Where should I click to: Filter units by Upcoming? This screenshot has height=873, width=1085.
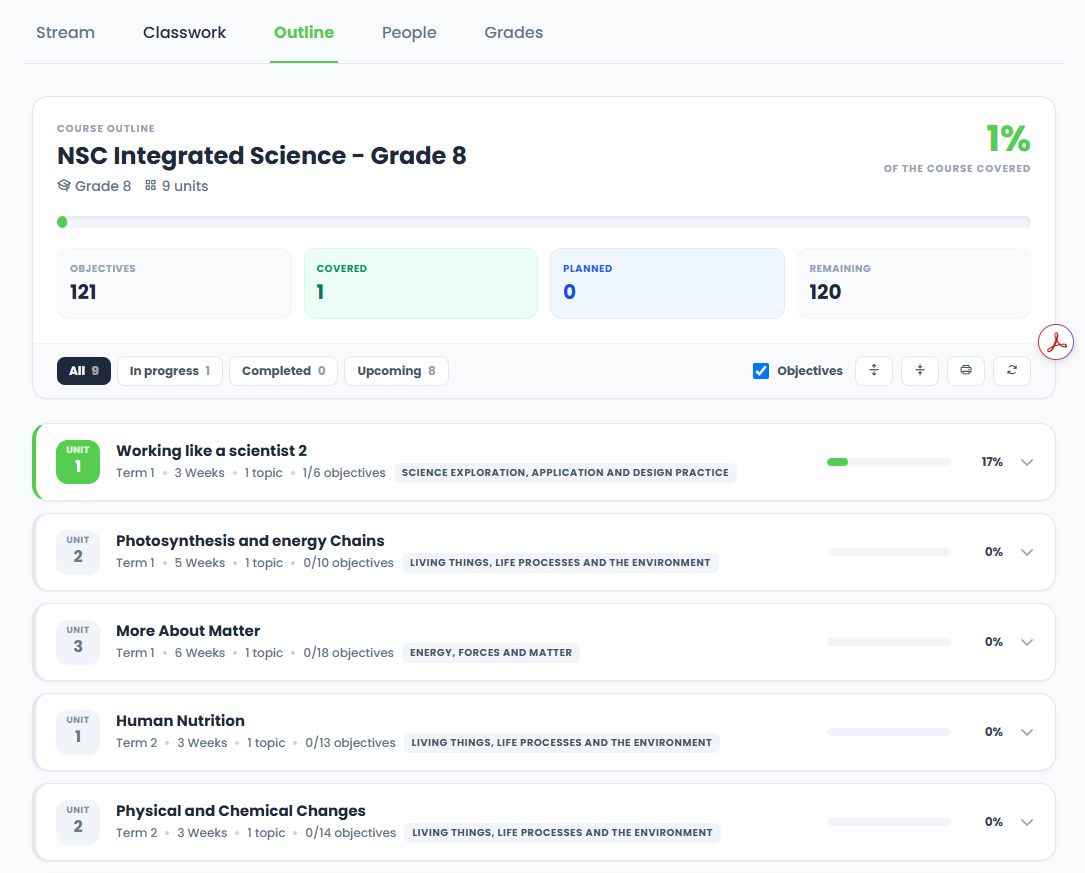[x=396, y=371]
